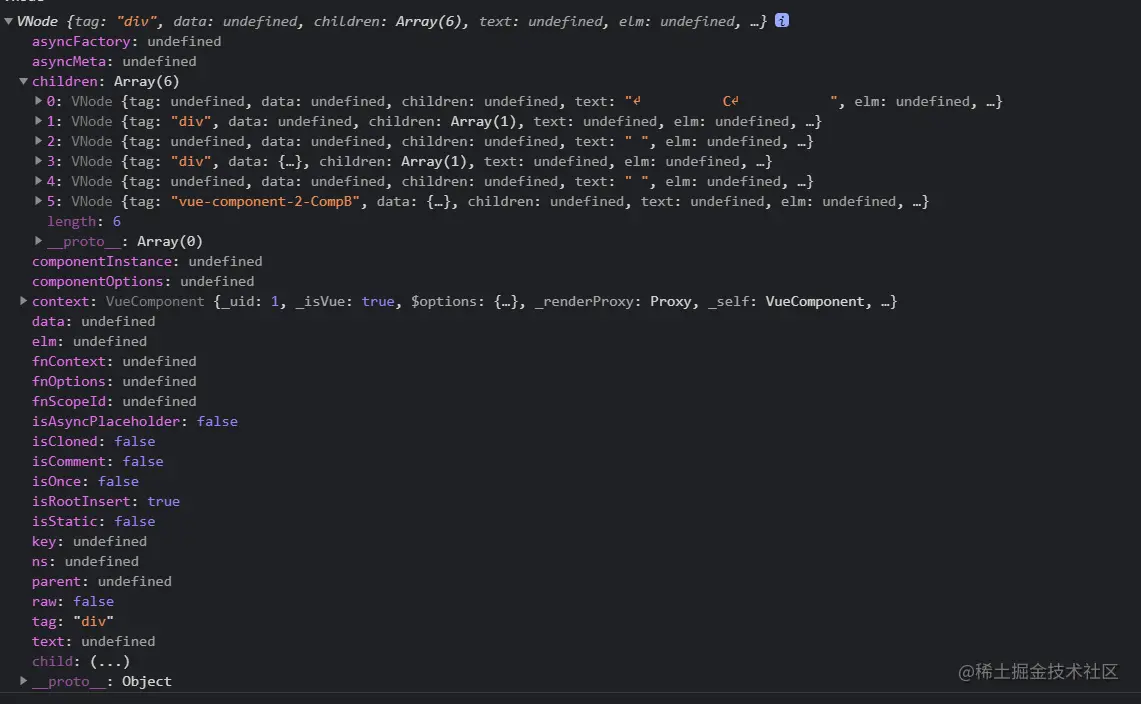Click the elm: undefined row

(89, 341)
